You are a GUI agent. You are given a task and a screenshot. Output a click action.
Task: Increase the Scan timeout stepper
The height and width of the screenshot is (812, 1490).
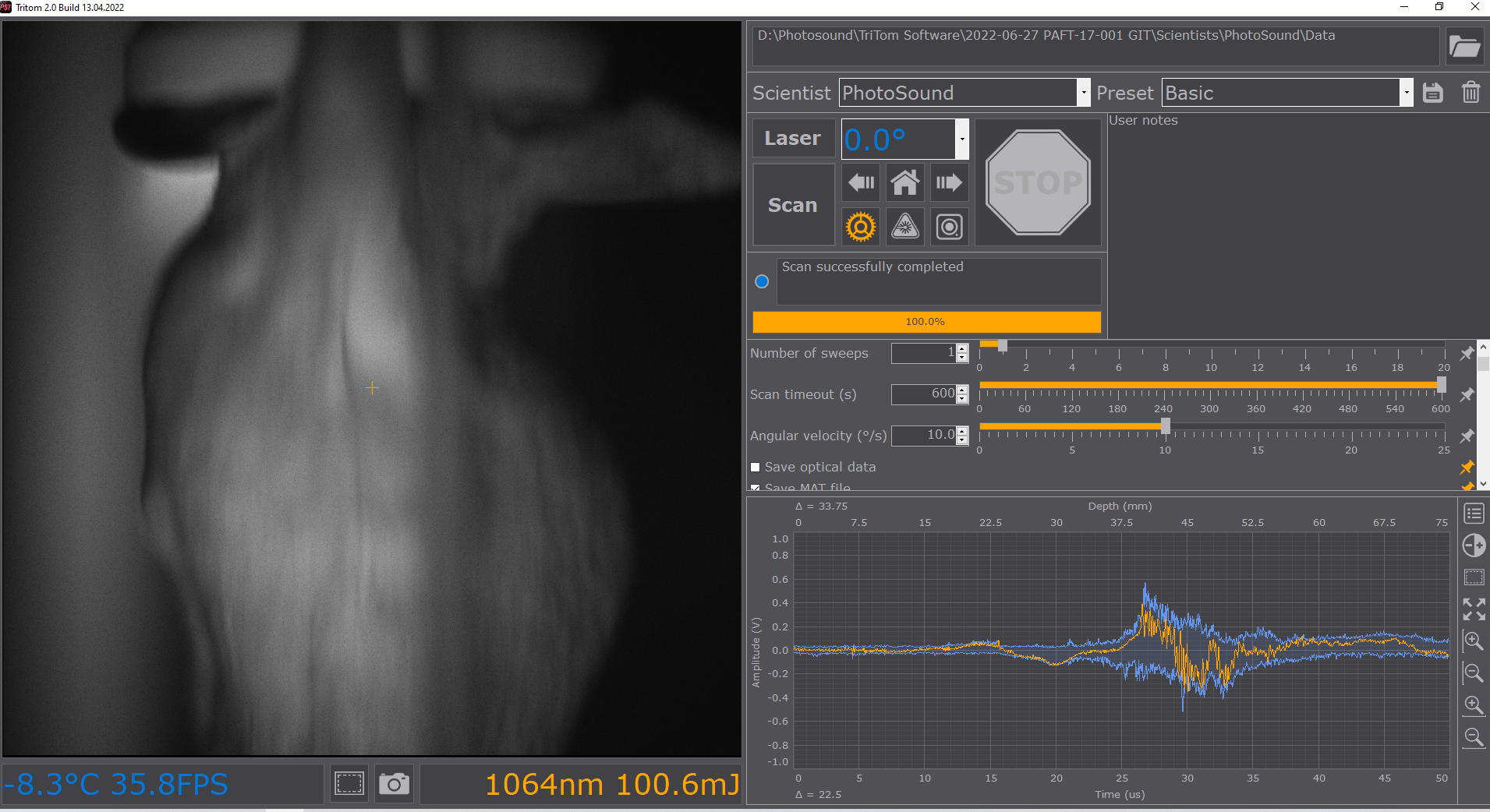pyautogui.click(x=962, y=390)
